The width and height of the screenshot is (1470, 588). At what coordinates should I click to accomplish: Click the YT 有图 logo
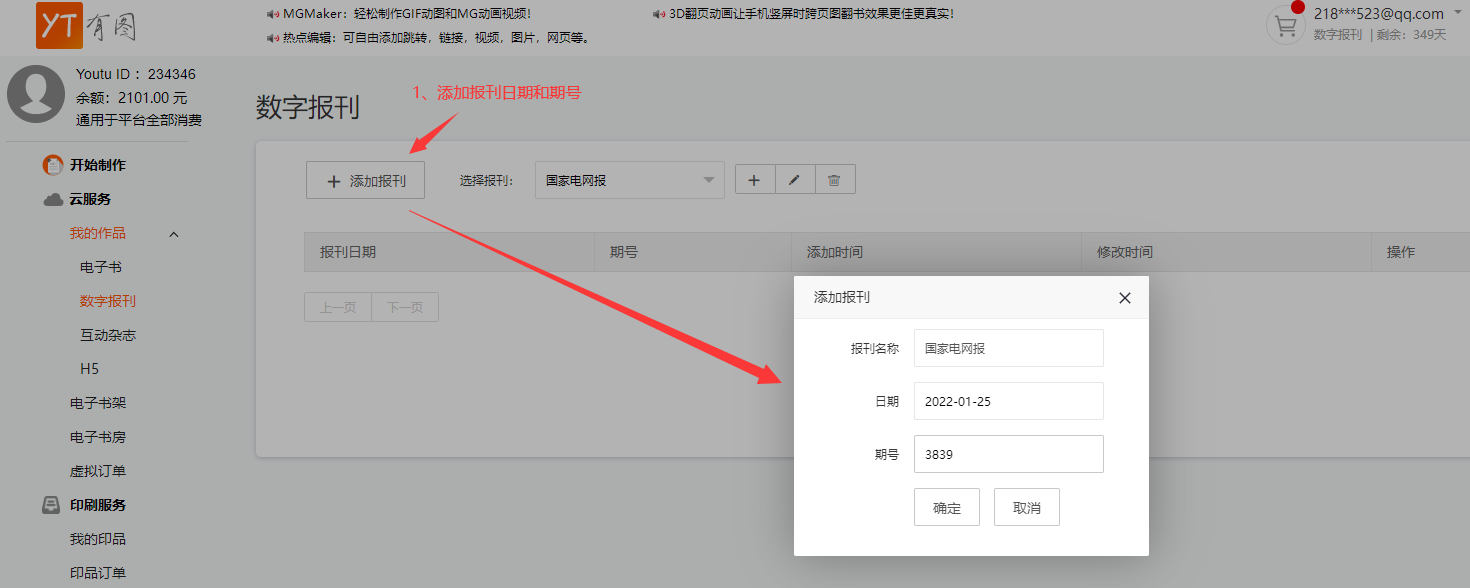[x=86, y=25]
